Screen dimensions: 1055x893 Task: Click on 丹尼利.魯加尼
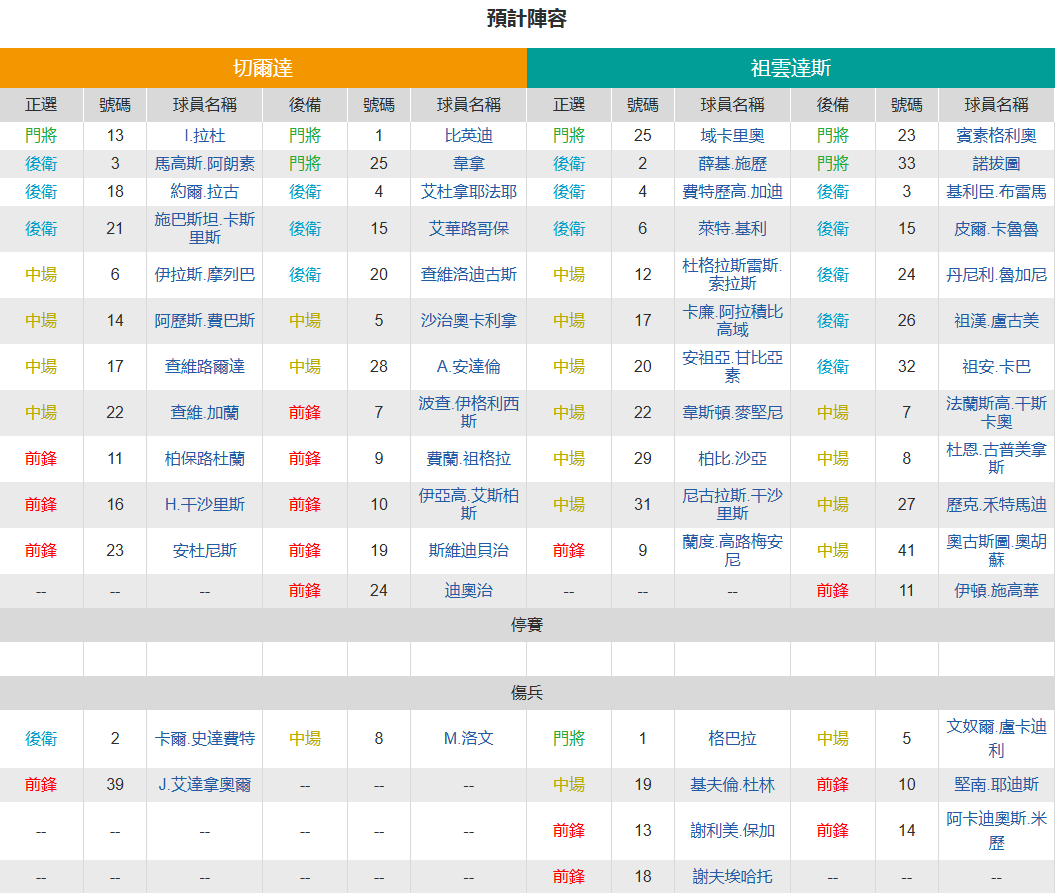pyautogui.click(x=996, y=275)
